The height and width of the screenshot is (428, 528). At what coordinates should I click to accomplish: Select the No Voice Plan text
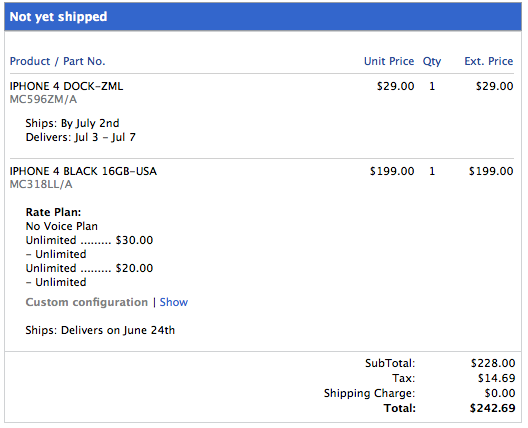coord(62,226)
